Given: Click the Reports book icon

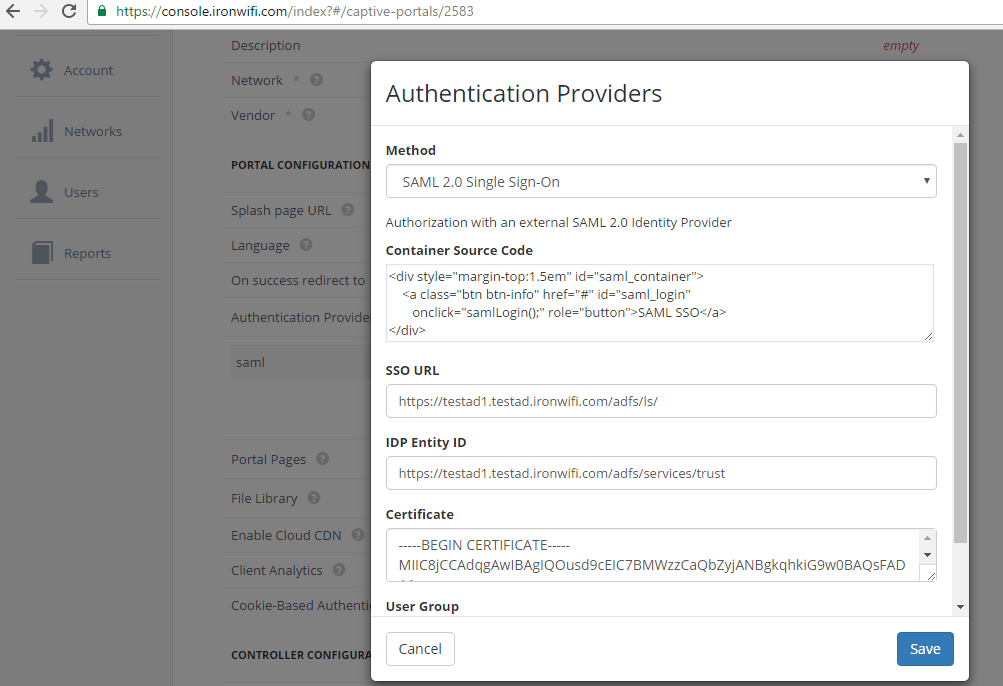Looking at the screenshot, I should point(41,253).
